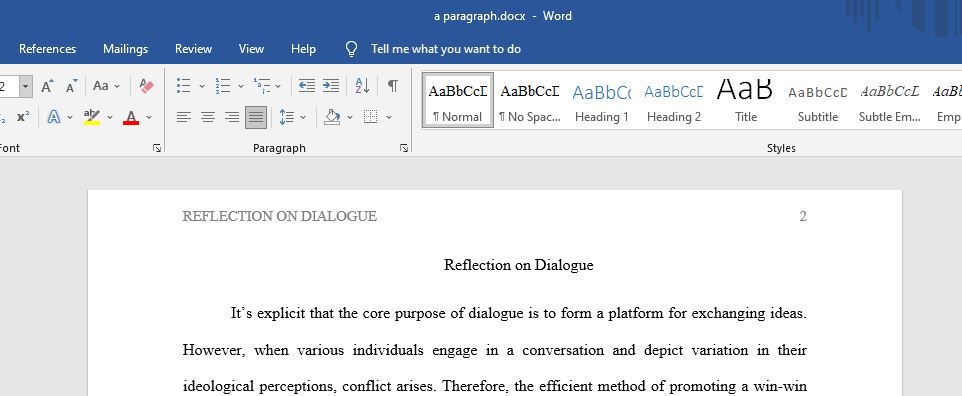Click the Numbering list icon

[x=223, y=86]
